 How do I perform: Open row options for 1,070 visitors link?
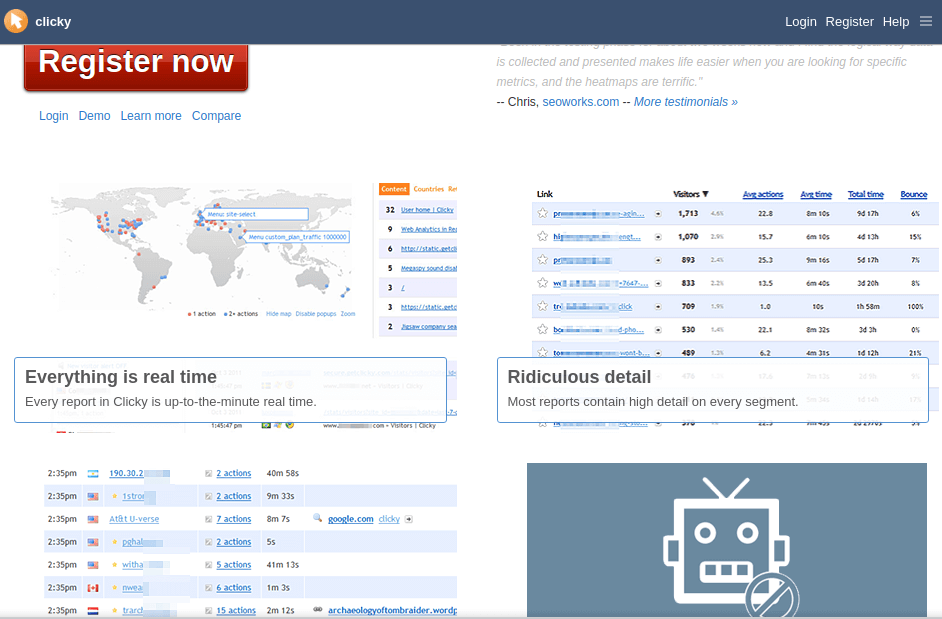[x=658, y=237]
